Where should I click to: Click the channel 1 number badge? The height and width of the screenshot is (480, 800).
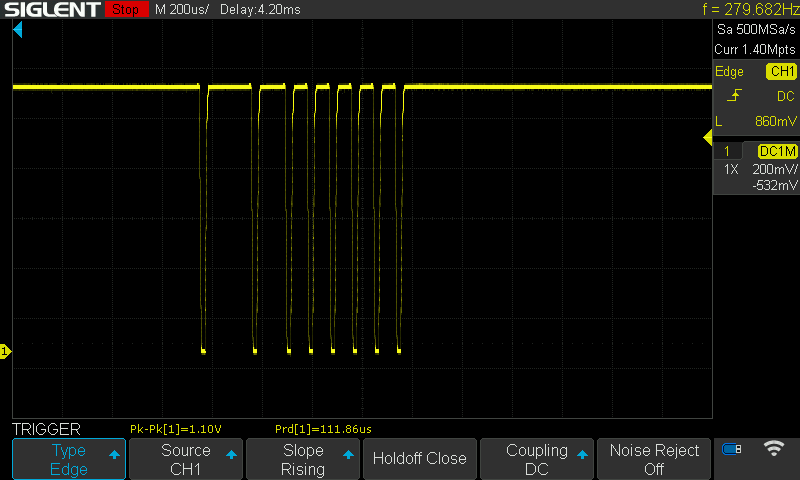click(727, 151)
